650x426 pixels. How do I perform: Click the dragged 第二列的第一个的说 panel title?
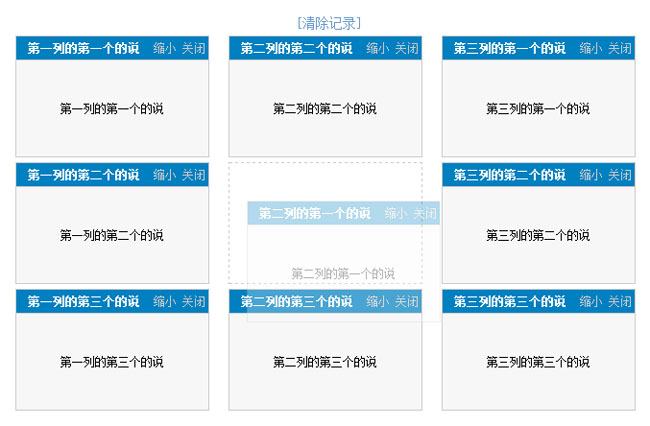[x=314, y=213]
